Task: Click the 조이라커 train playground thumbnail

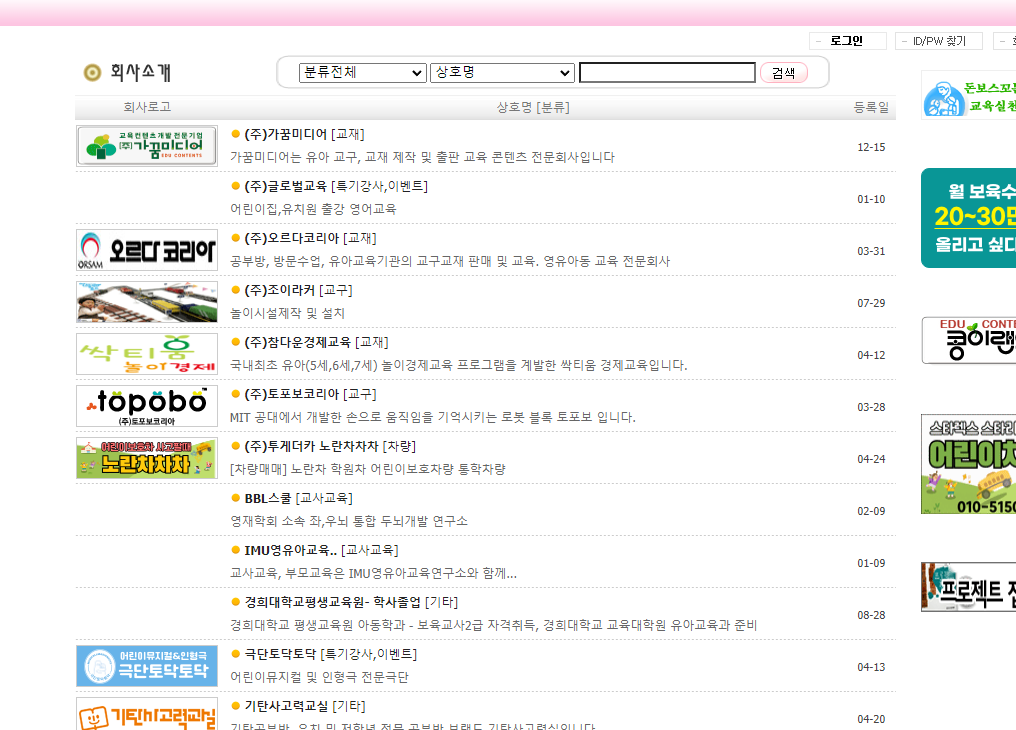Action: [147, 302]
